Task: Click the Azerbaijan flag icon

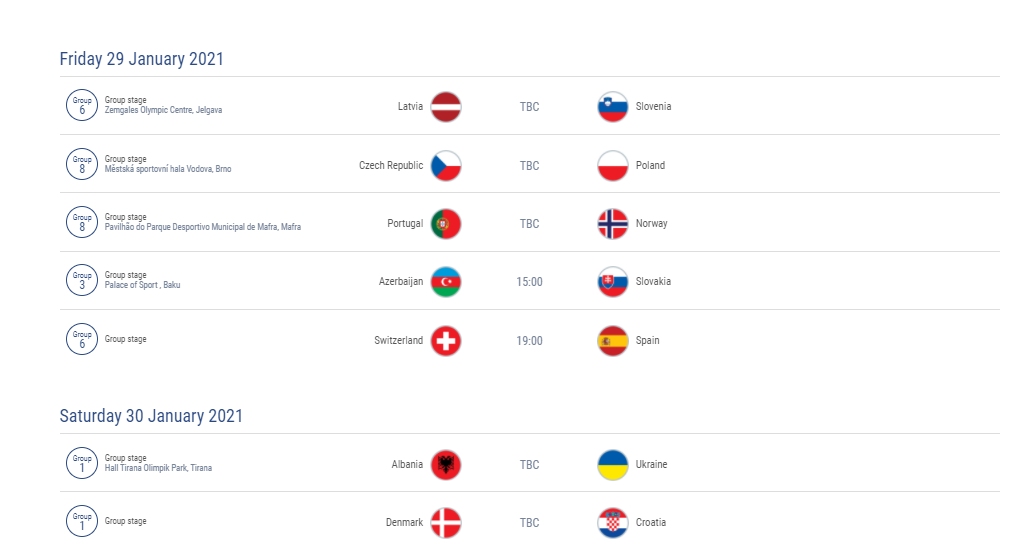Action: click(x=446, y=282)
